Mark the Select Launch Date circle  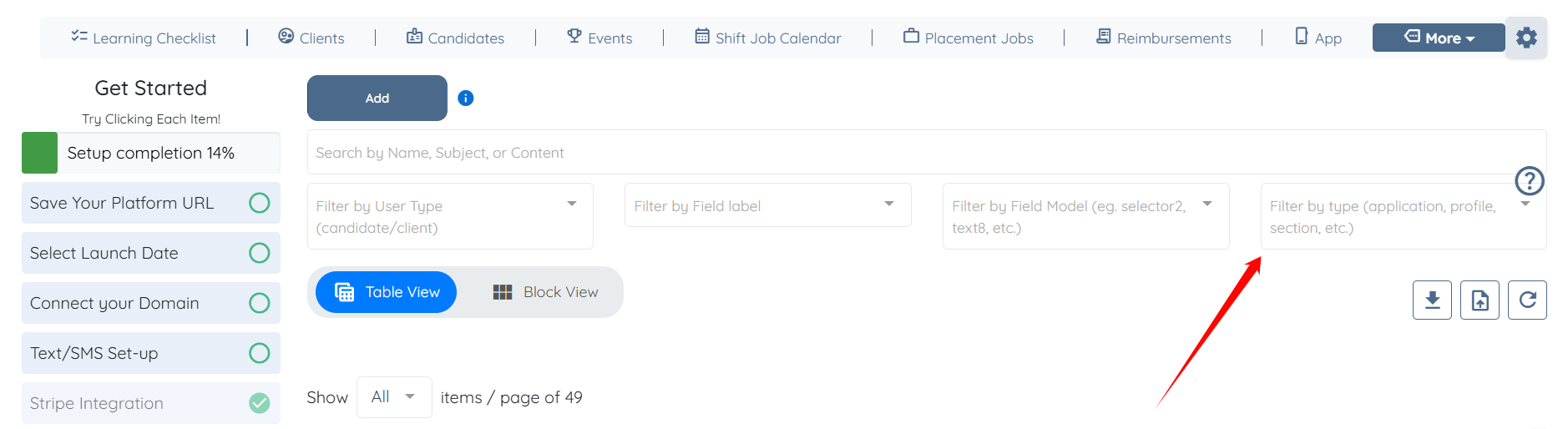[260, 253]
